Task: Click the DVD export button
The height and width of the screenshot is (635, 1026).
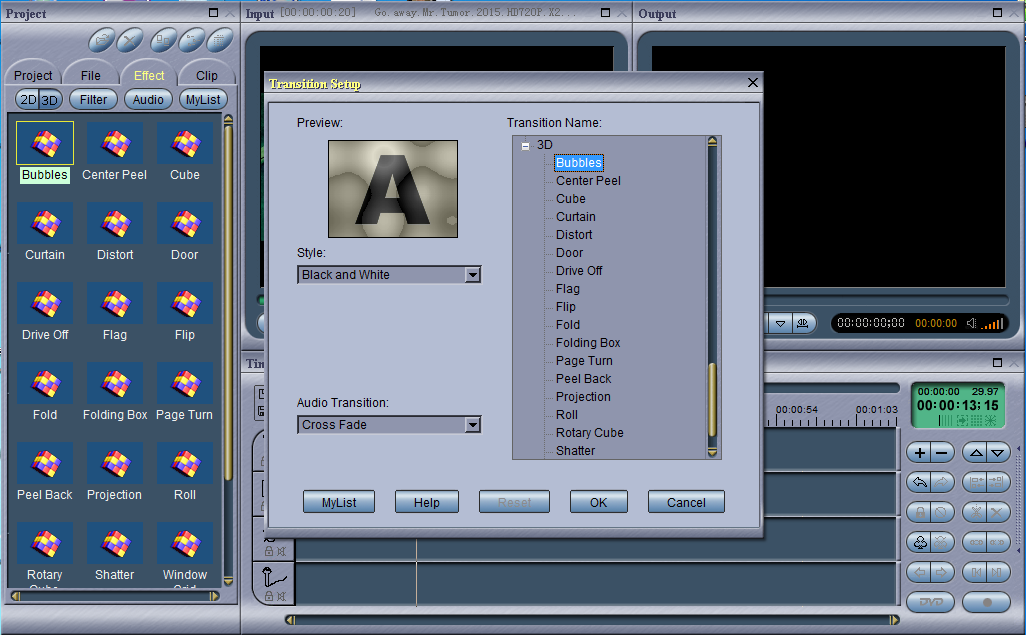Action: pos(930,602)
